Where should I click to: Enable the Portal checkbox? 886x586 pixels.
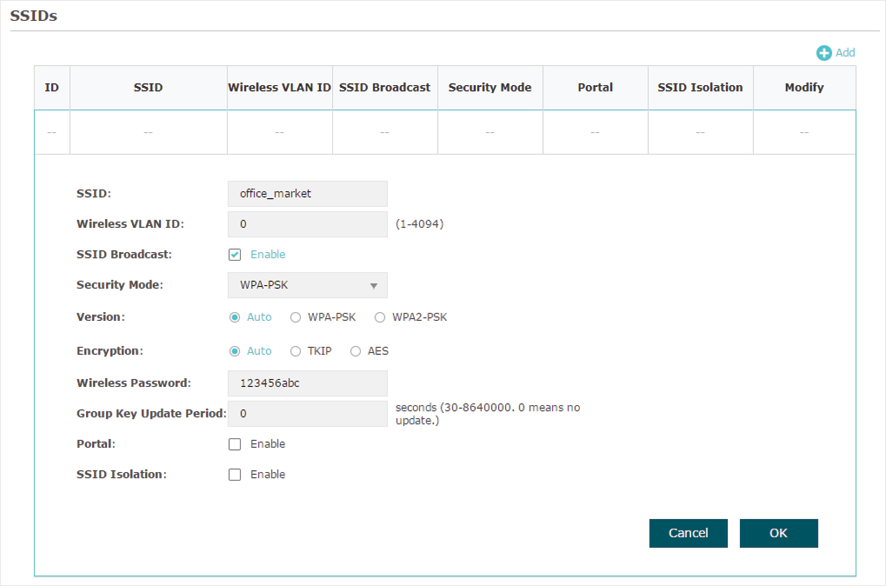click(x=234, y=444)
